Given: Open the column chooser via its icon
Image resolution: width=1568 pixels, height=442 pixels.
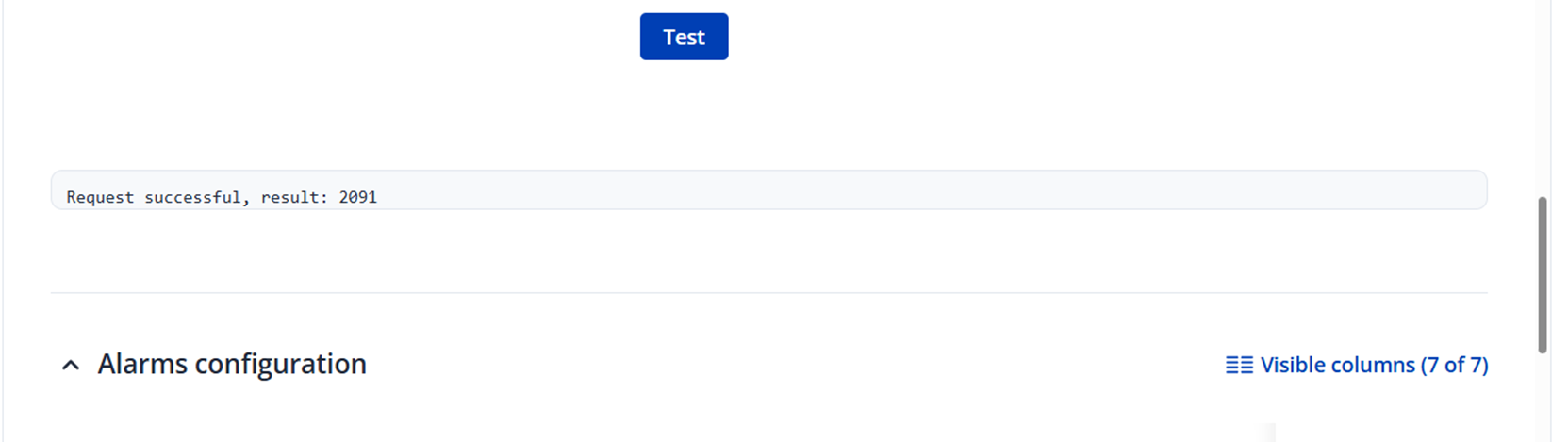Looking at the screenshot, I should [x=1239, y=365].
